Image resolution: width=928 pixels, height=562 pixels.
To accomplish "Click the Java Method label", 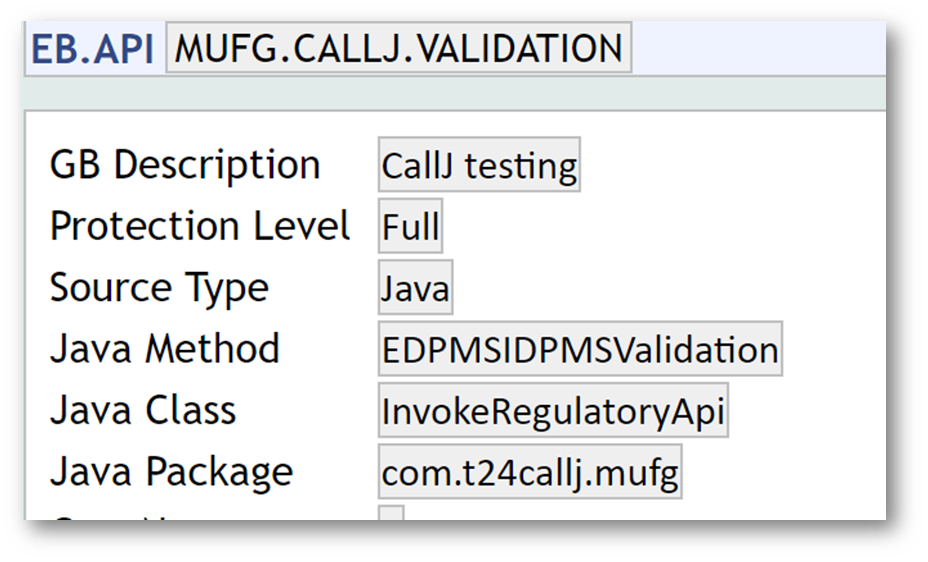I will [x=165, y=350].
